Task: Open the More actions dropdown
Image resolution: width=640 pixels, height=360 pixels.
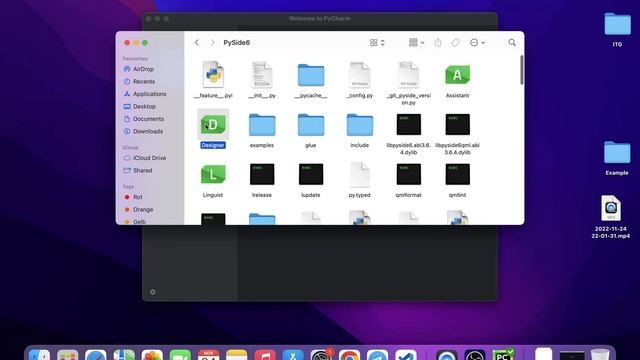Action: pyautogui.click(x=477, y=42)
